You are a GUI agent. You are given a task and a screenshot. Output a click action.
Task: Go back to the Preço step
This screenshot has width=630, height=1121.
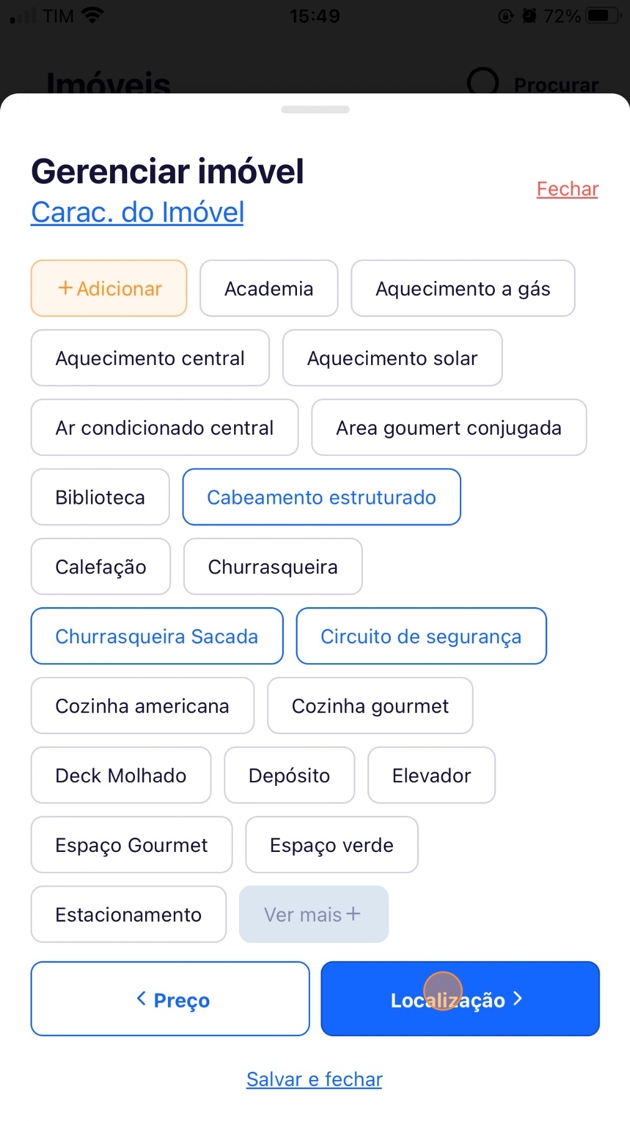170,999
